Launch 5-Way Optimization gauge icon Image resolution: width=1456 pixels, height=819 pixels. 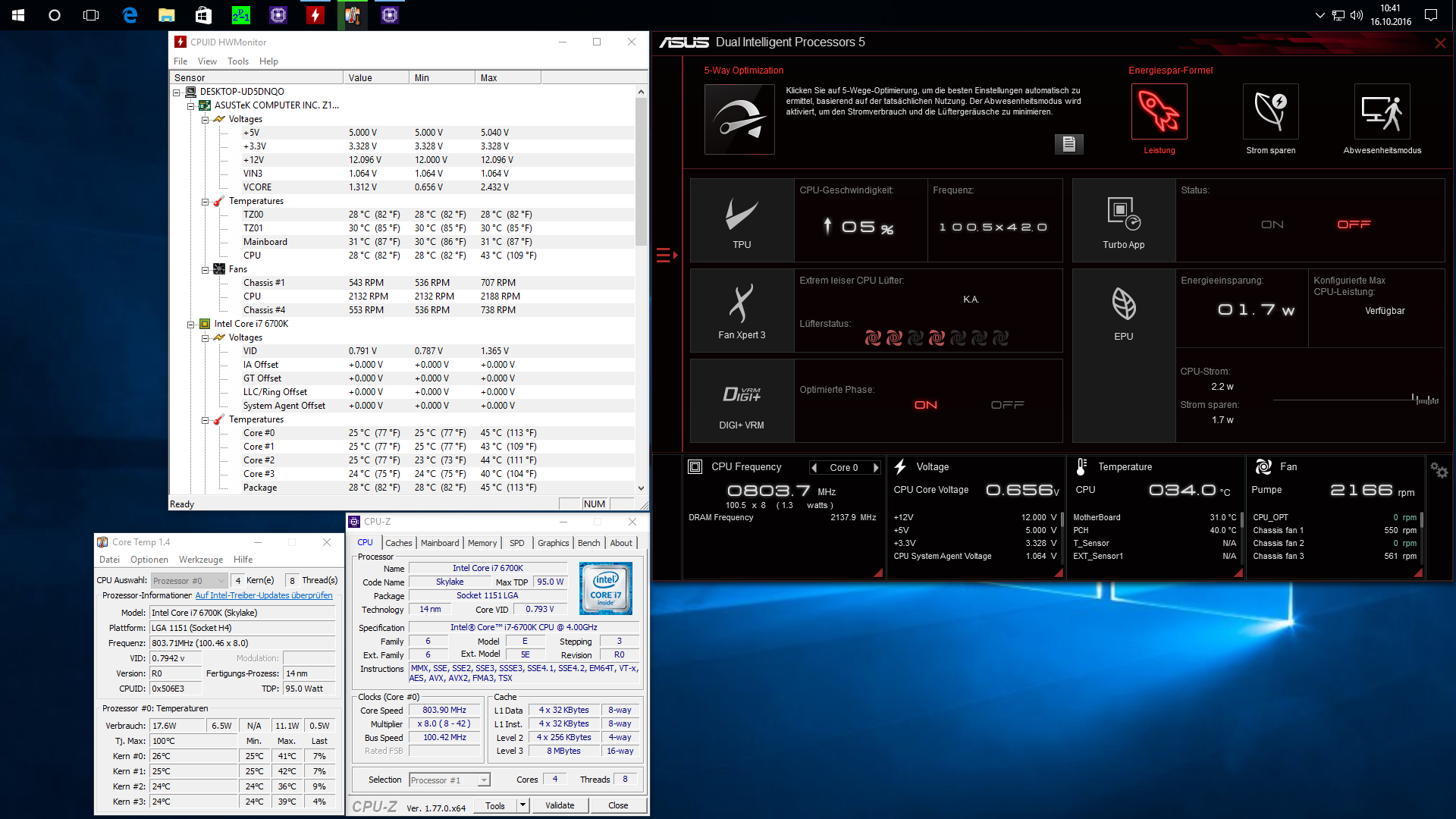[x=739, y=120]
